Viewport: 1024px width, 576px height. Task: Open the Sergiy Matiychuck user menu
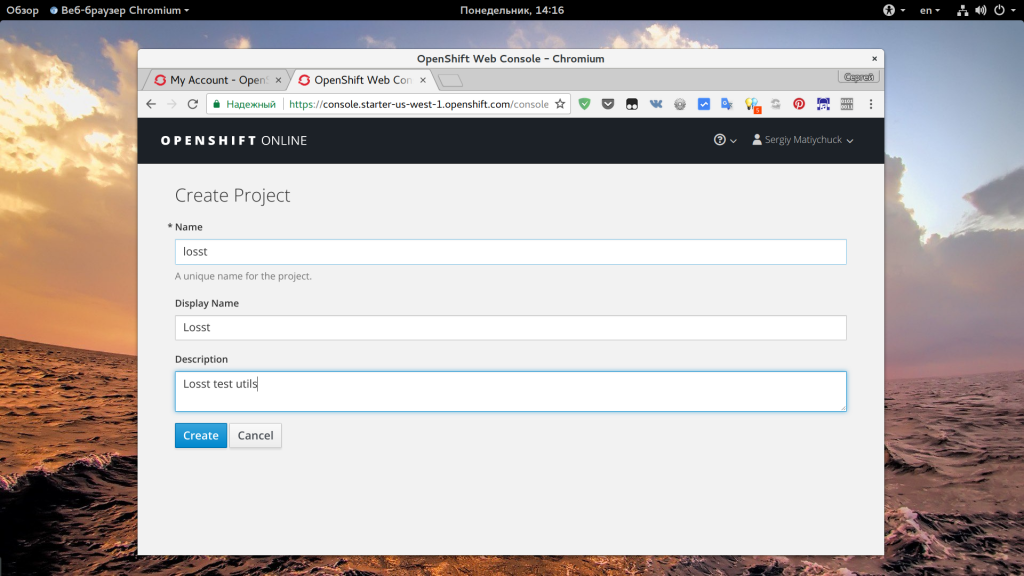point(803,141)
